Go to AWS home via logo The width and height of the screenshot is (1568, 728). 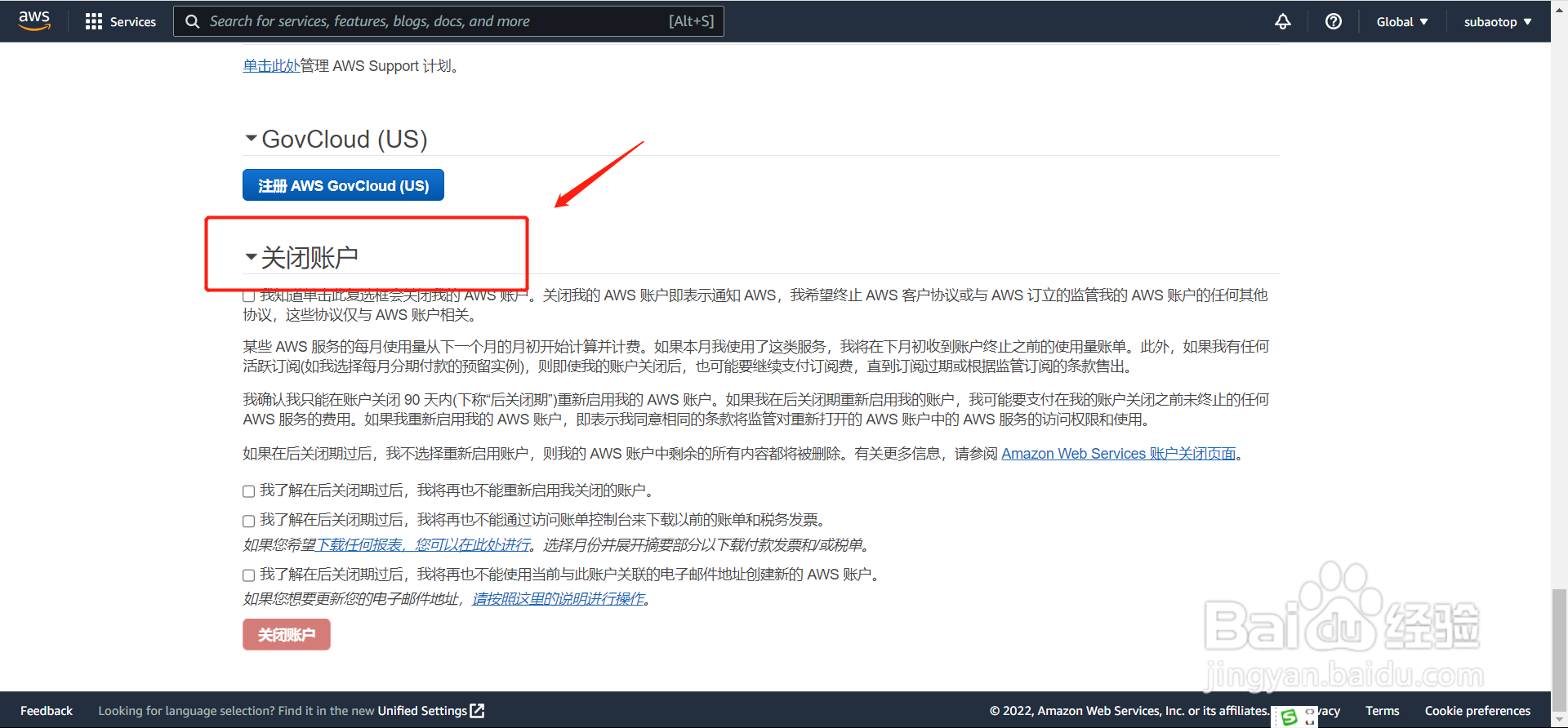coord(34,21)
